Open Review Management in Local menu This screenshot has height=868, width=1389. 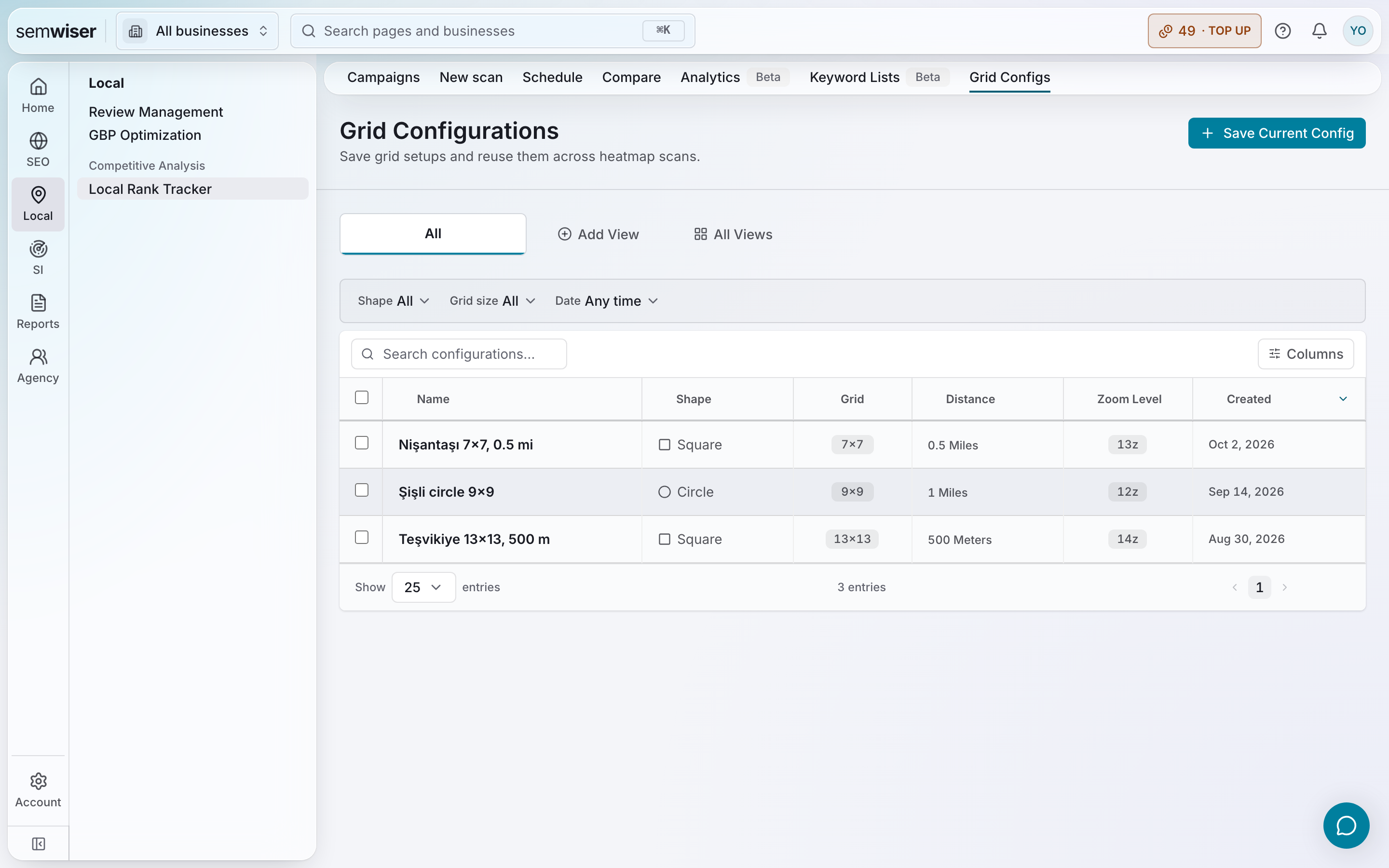(156, 112)
